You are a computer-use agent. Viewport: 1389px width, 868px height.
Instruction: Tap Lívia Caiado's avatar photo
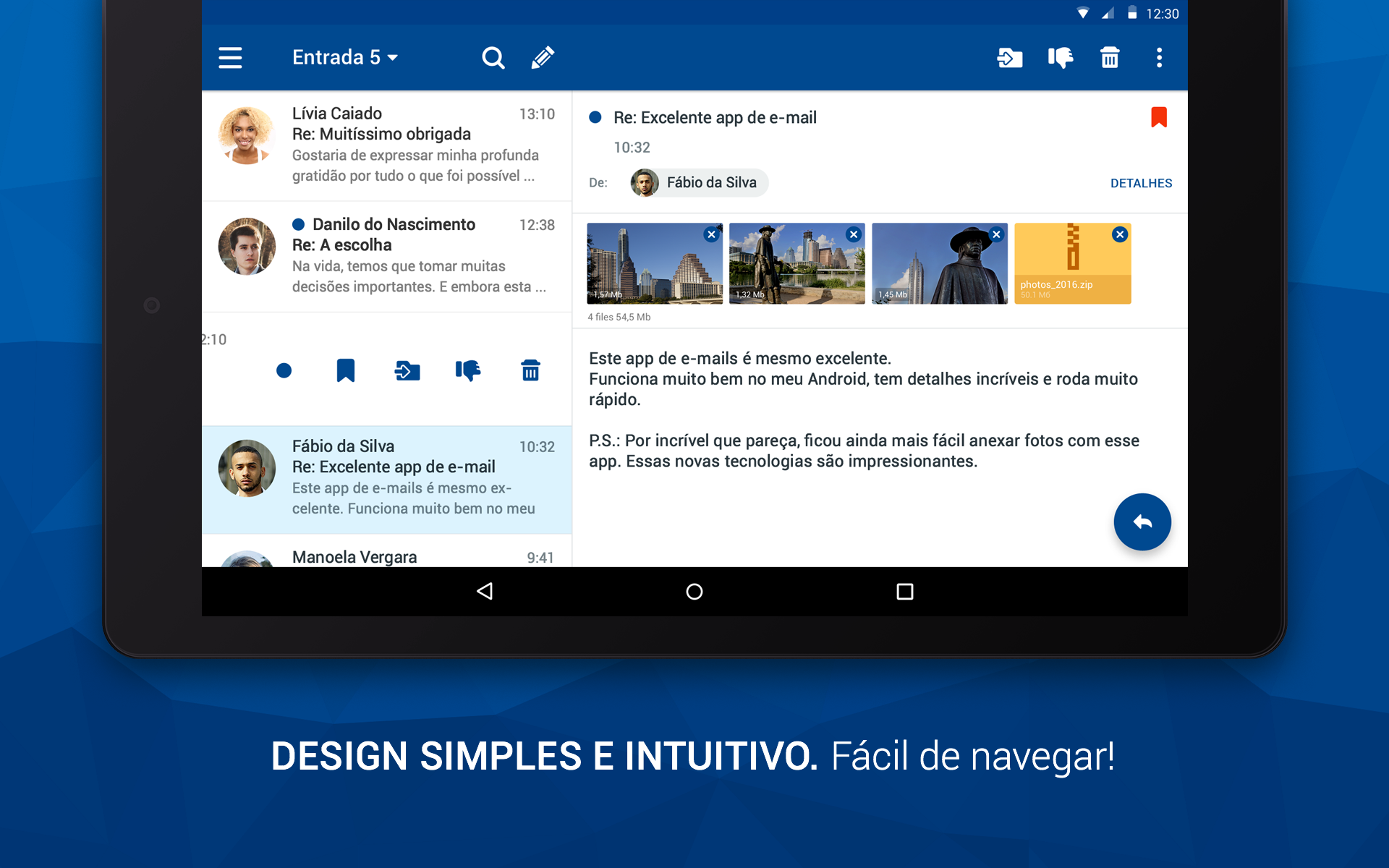[x=247, y=136]
